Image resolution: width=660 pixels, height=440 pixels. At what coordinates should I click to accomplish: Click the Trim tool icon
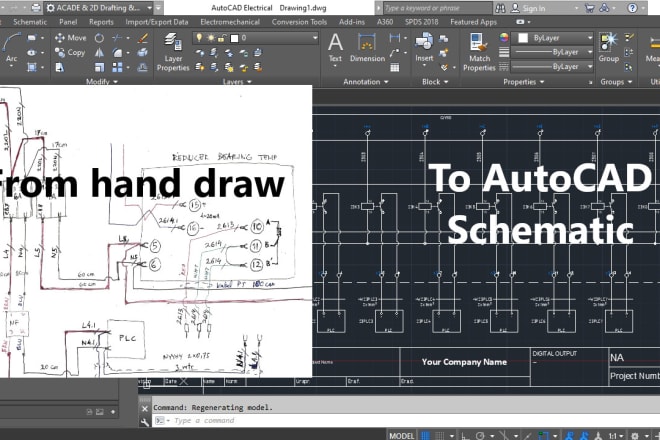click(117, 38)
